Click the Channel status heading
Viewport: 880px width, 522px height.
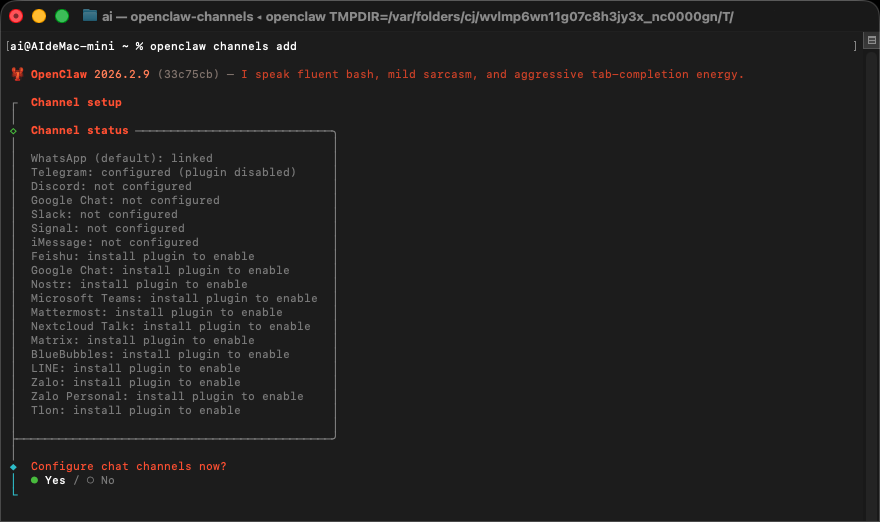pos(79,131)
